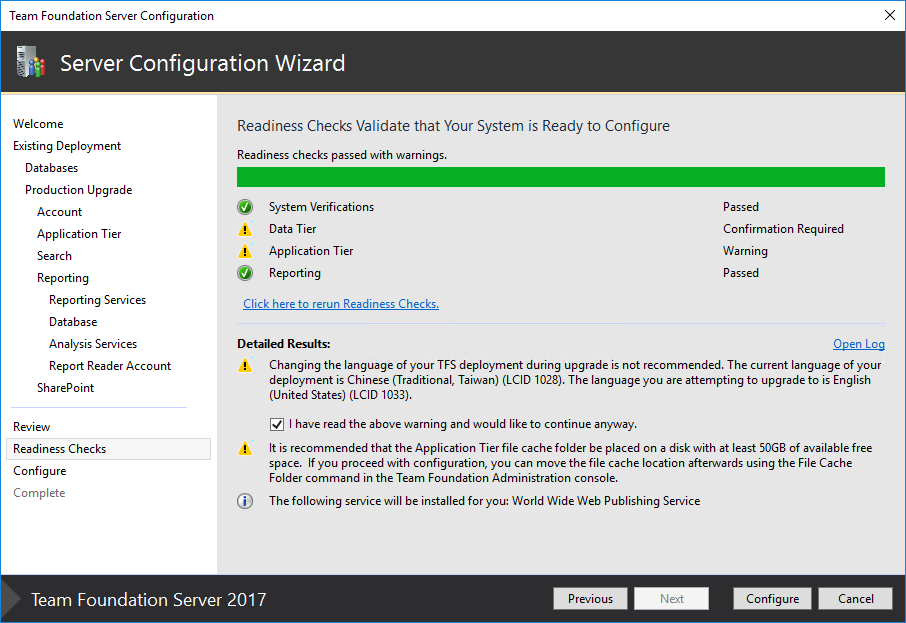Select the Database page under Reporting
The image size is (906, 623).
[x=73, y=321]
